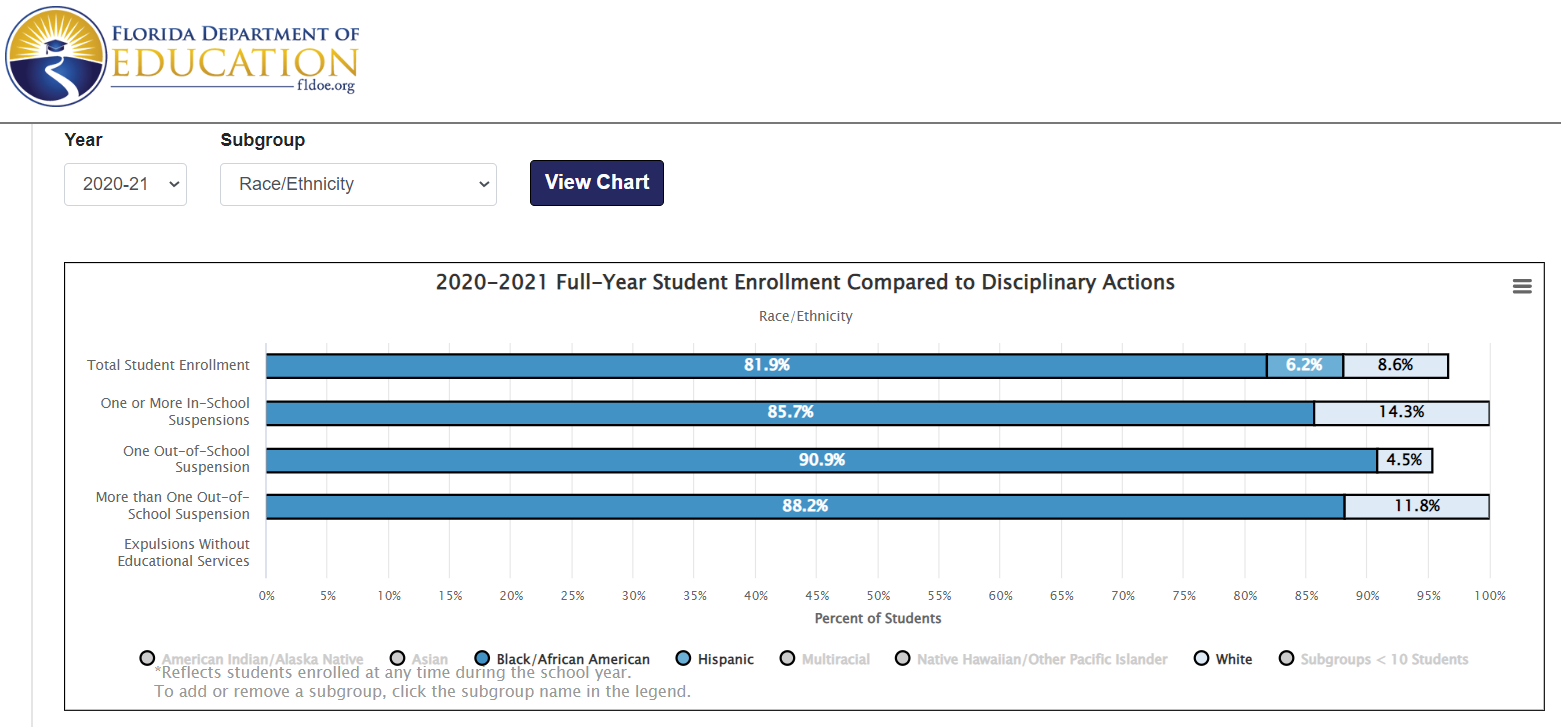Click the 6.2% Hispanic enrollment bar segment
This screenshot has width=1561, height=727.
1304,366
